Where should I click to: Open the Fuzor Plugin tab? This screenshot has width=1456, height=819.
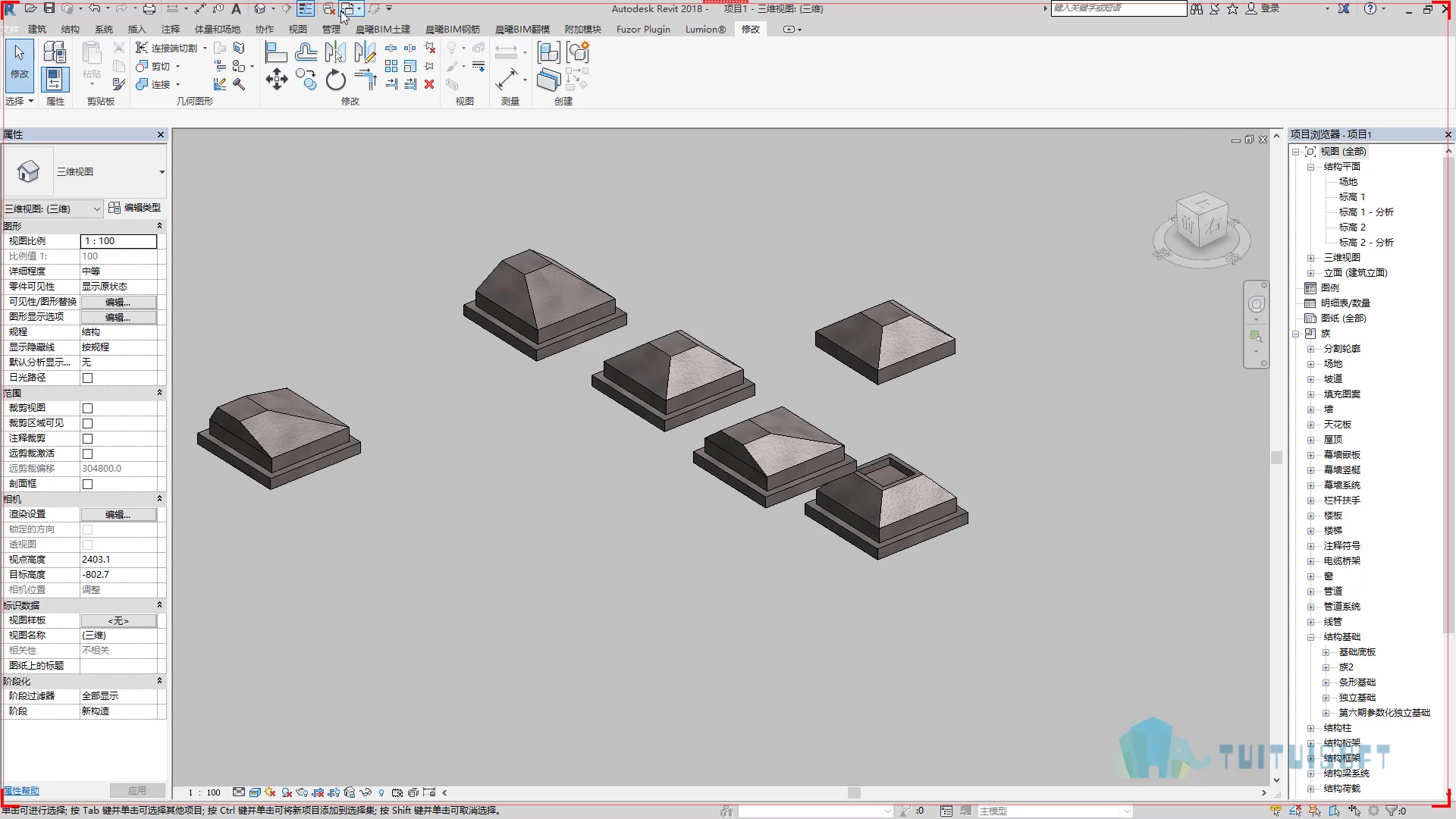(643, 30)
